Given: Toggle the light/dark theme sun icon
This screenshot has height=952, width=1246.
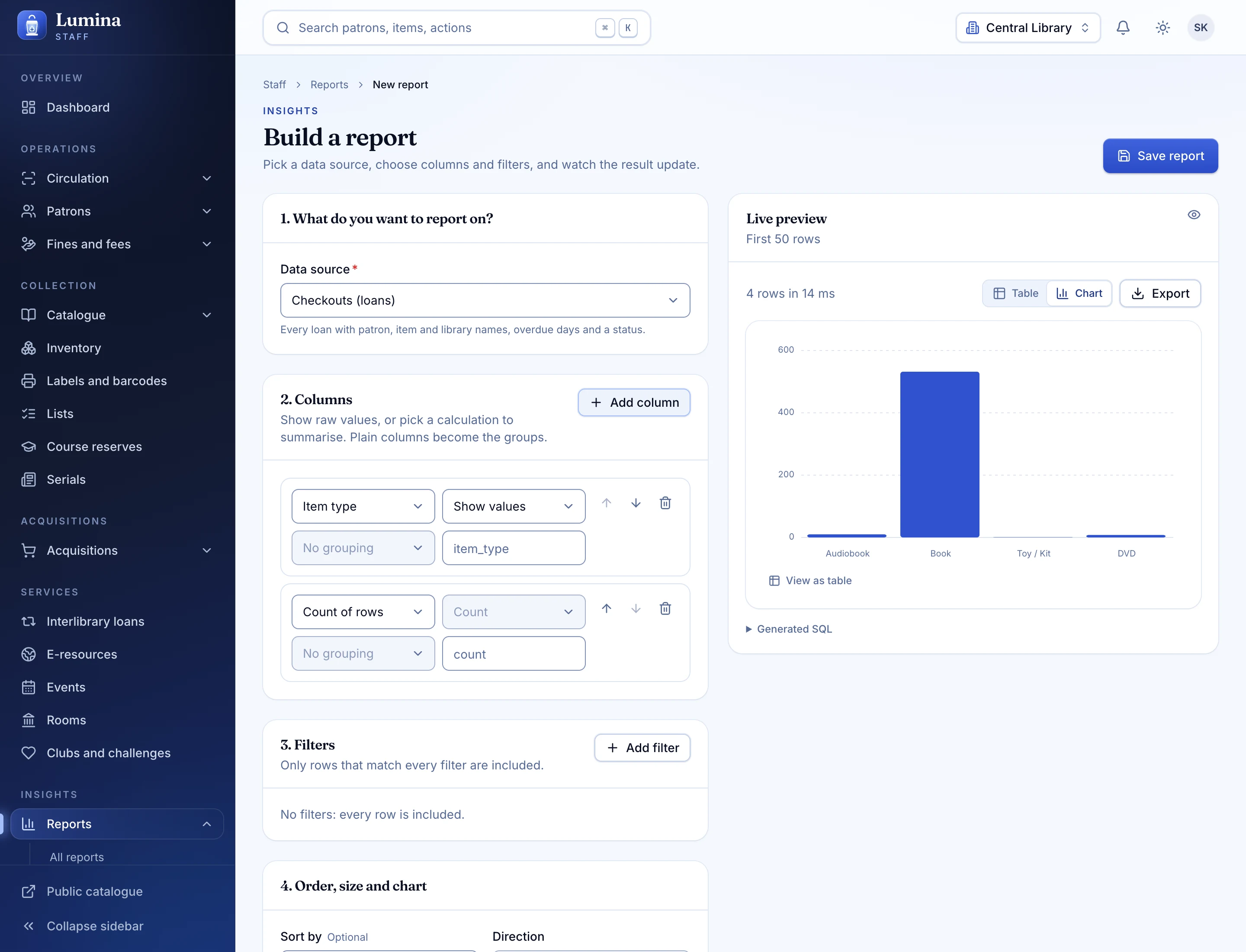Looking at the screenshot, I should pos(1162,28).
